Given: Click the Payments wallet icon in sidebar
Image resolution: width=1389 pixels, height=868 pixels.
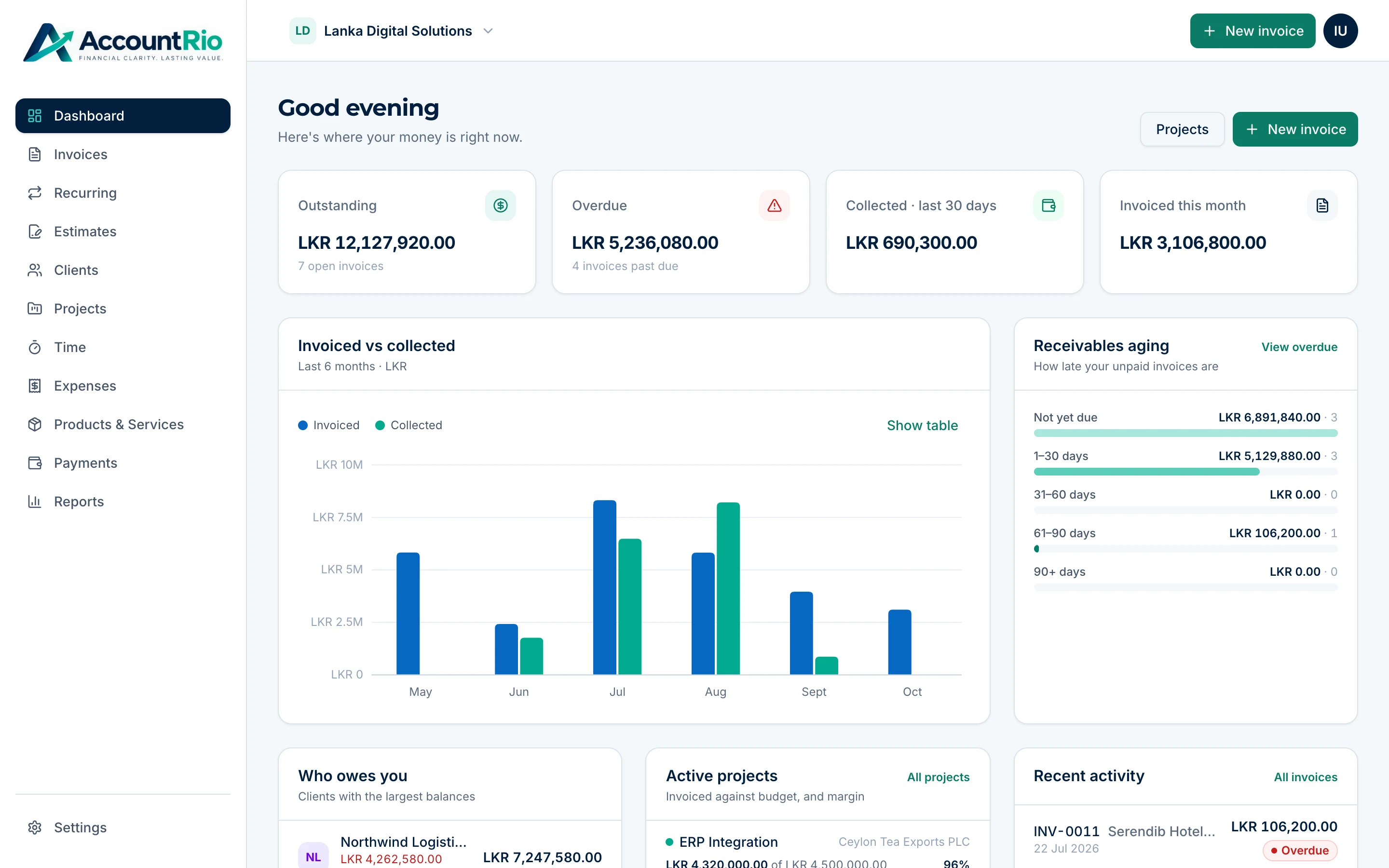Looking at the screenshot, I should point(35,463).
